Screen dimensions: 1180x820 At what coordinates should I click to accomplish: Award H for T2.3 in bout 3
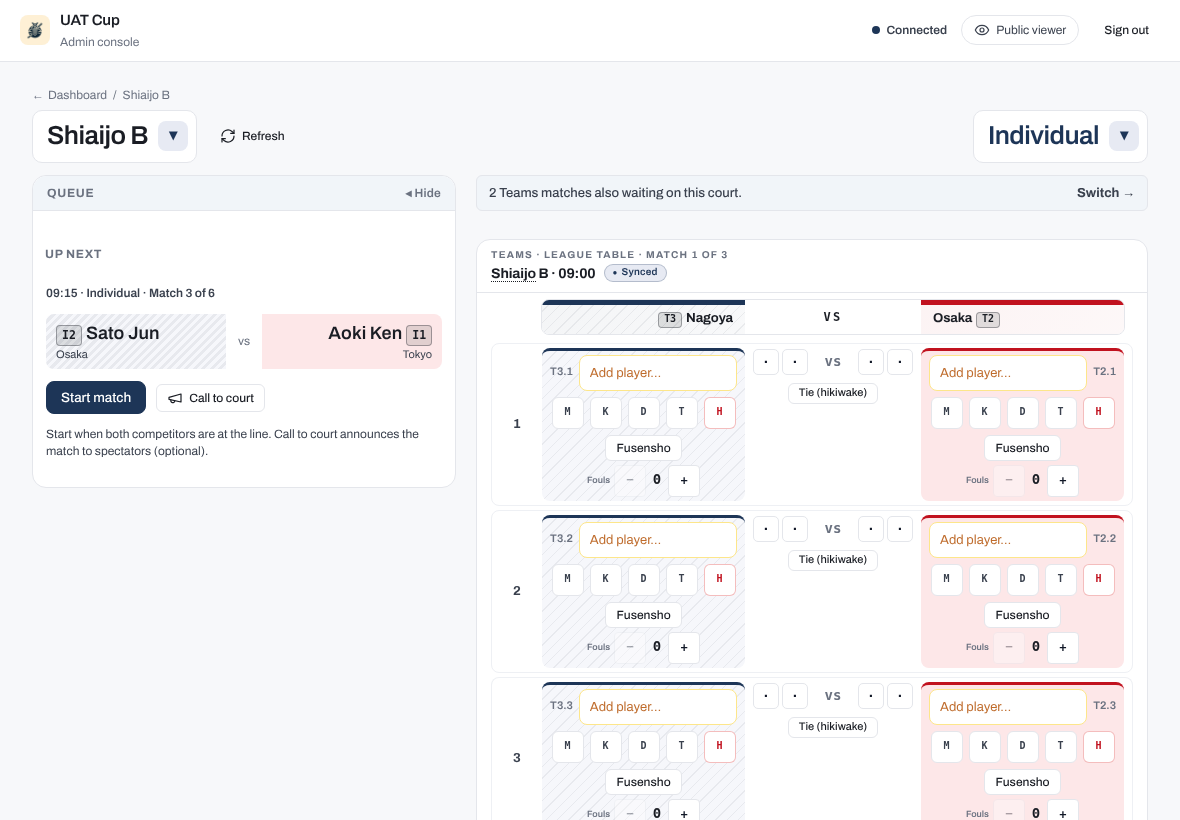(1099, 746)
